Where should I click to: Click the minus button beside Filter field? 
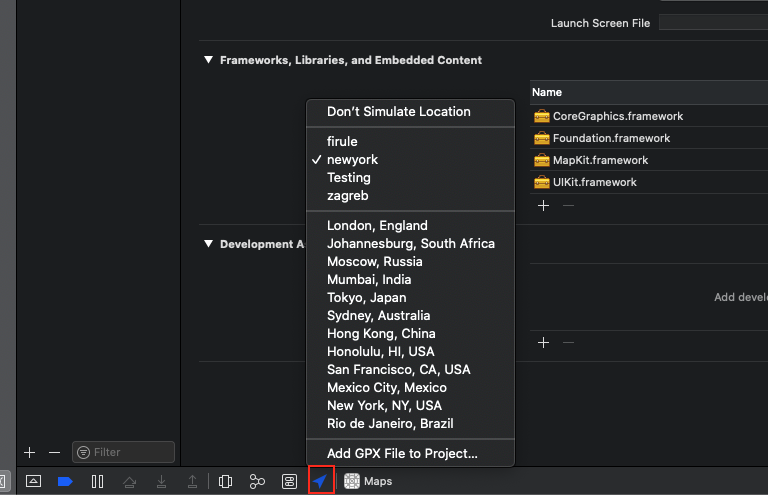pos(54,452)
